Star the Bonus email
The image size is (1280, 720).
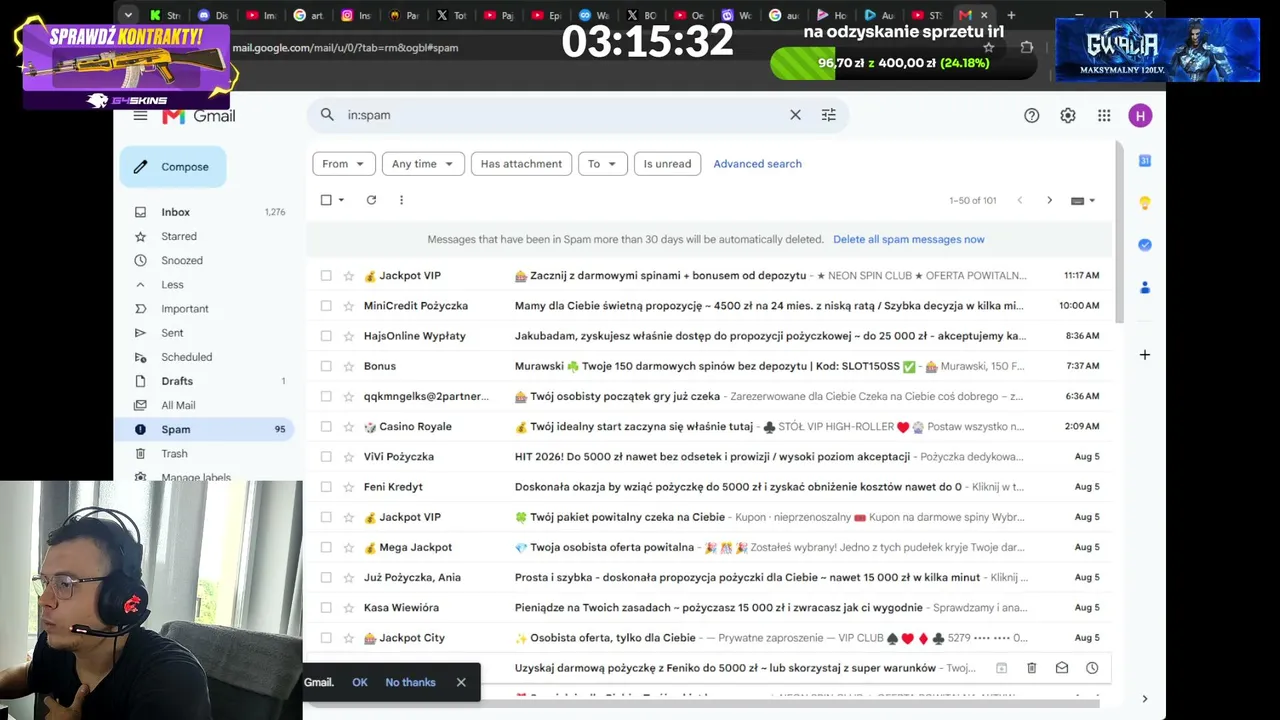[x=349, y=366]
